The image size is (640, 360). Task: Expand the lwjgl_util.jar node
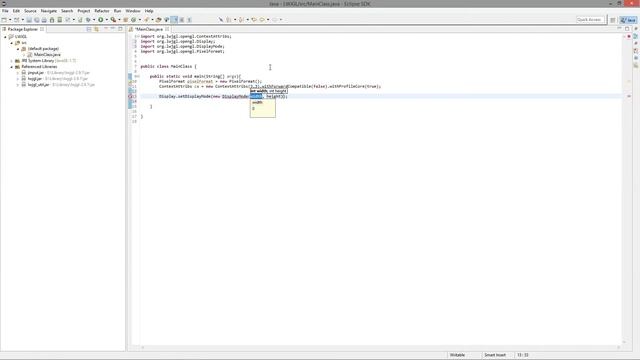[18, 85]
